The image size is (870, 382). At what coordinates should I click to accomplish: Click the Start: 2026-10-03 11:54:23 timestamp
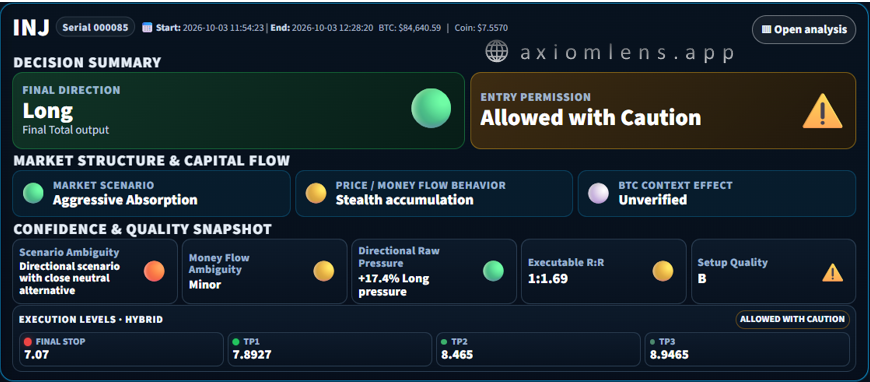pos(210,28)
